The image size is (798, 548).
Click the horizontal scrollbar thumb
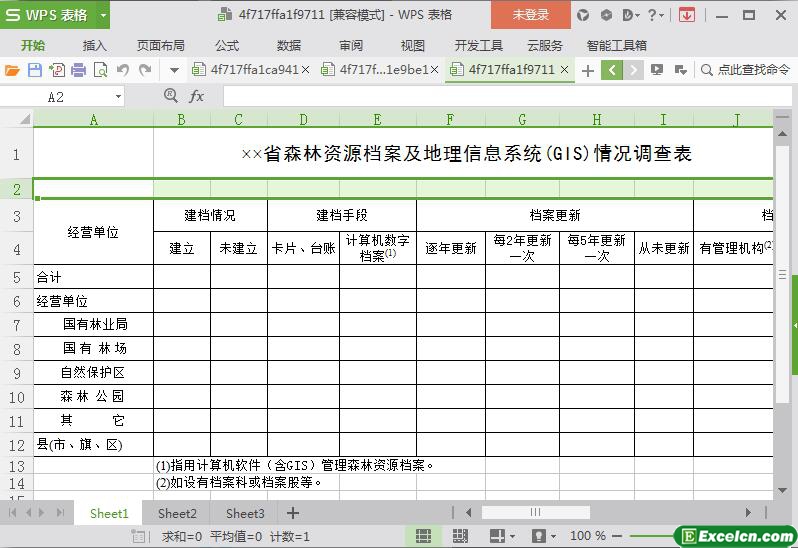535,512
